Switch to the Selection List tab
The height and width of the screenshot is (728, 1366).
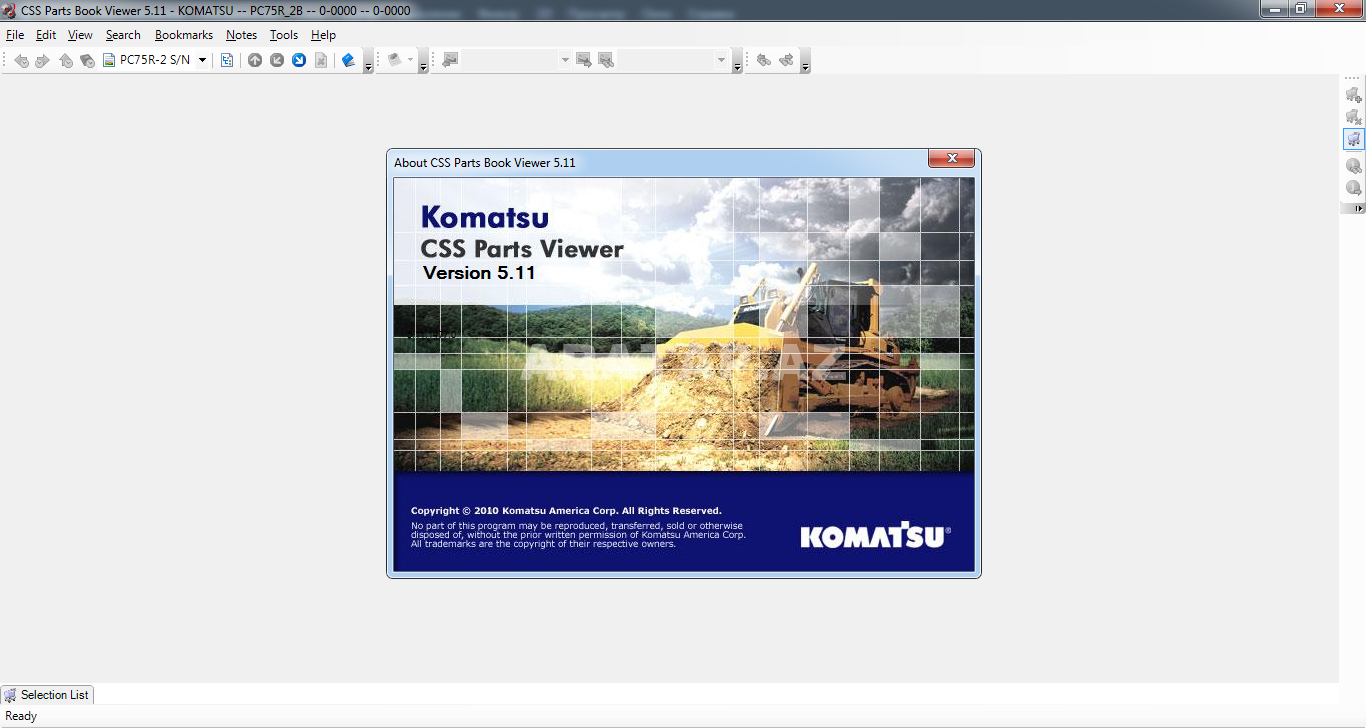tap(47, 695)
